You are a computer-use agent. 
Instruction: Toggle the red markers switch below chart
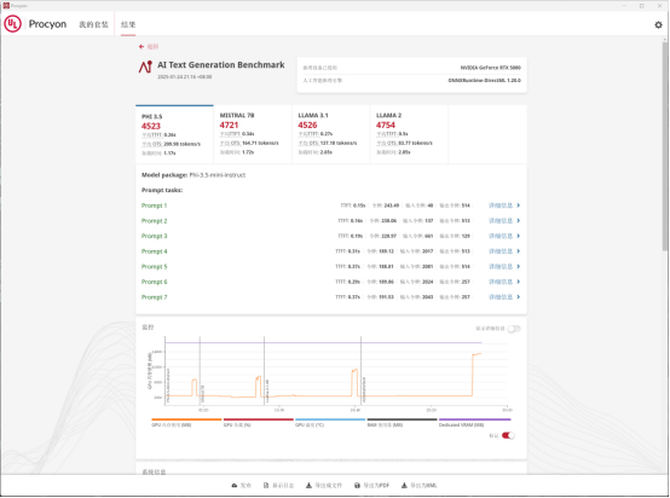coord(509,436)
